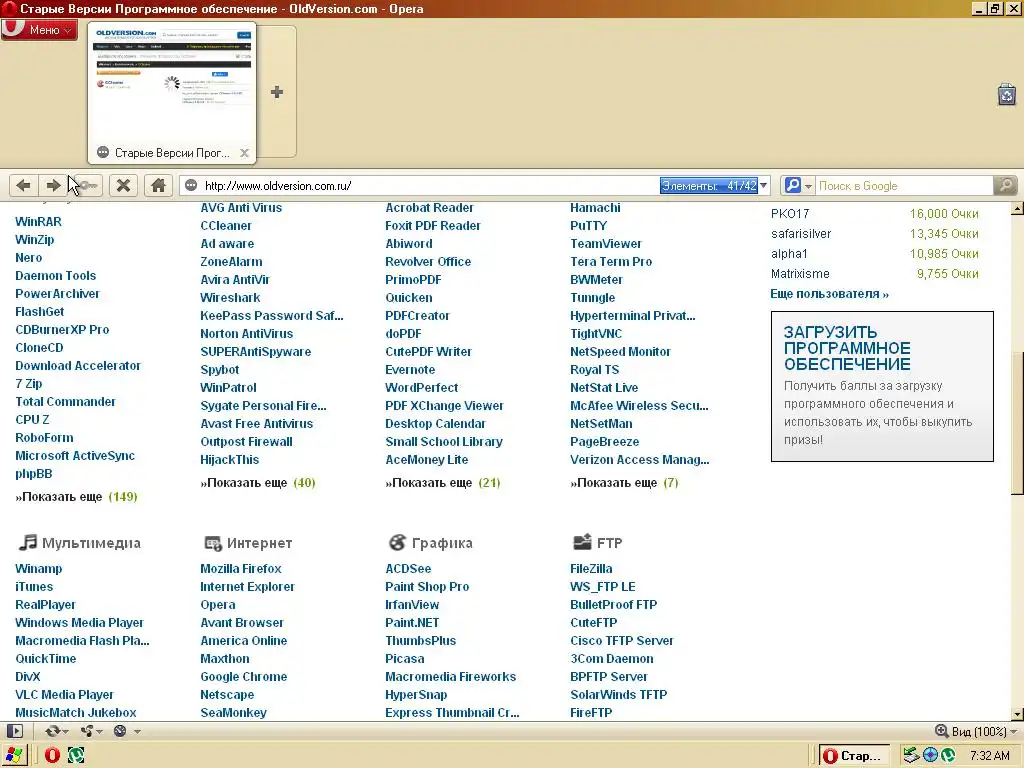The image size is (1024, 768).
Task: Go to the Home page icon
Action: point(158,185)
